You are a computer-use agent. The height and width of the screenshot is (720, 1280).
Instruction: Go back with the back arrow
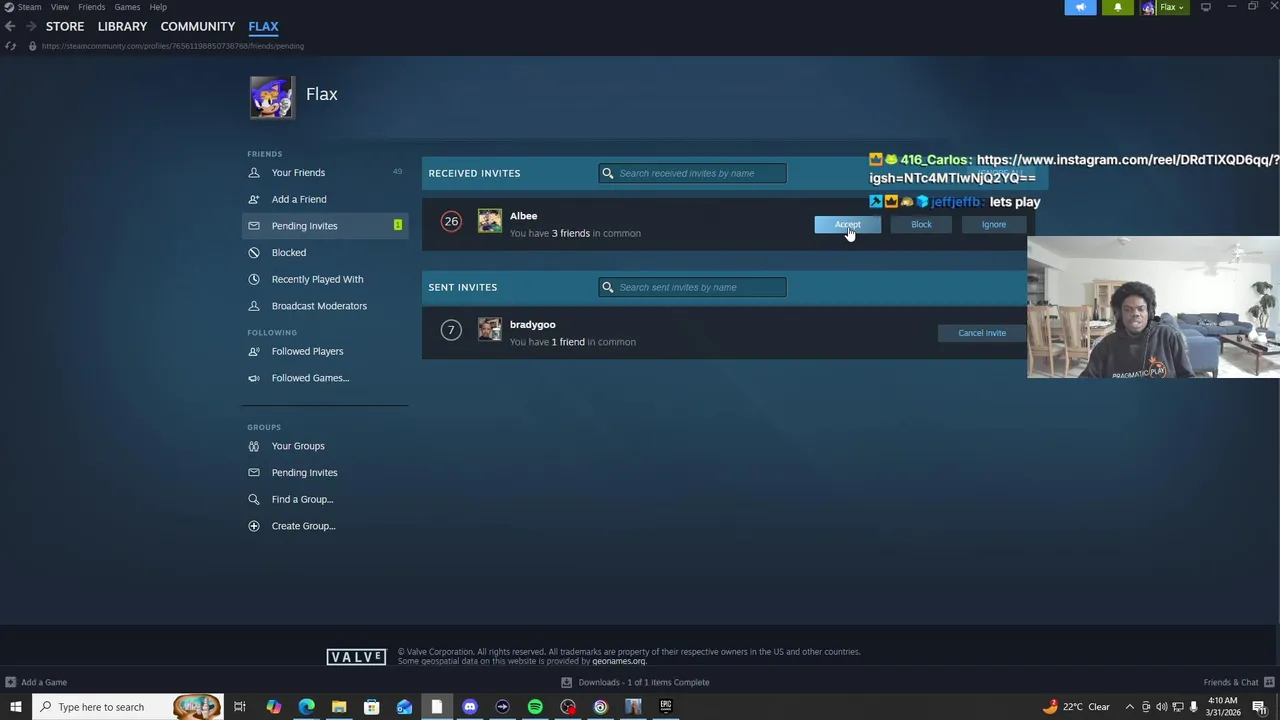tap(10, 26)
